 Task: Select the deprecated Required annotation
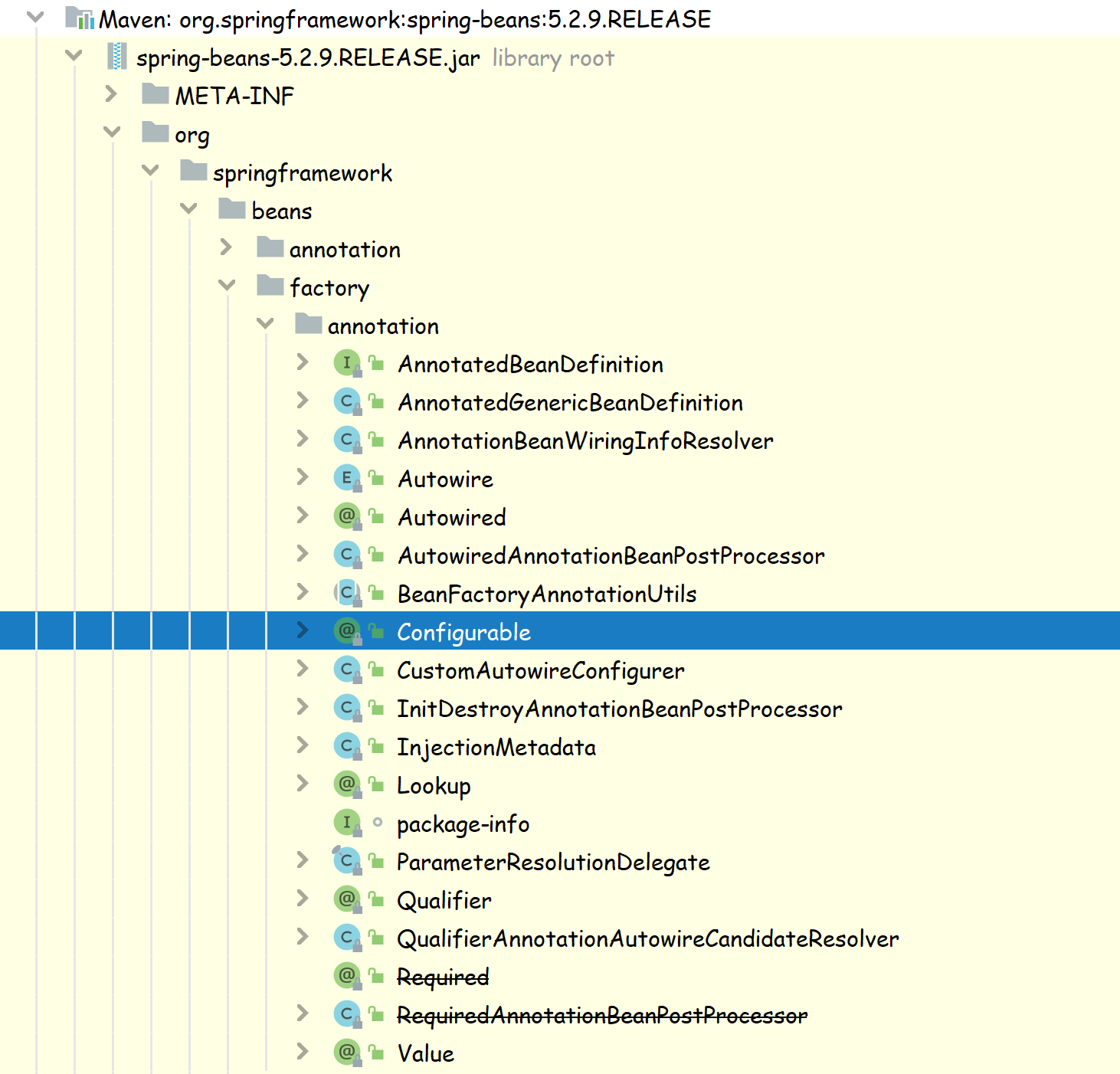(x=443, y=976)
